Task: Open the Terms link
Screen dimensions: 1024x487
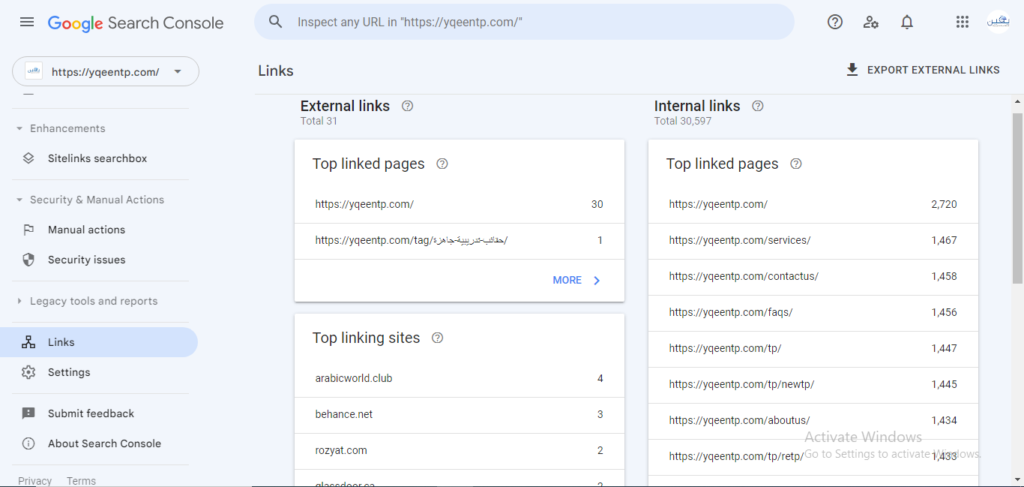Action: [81, 480]
